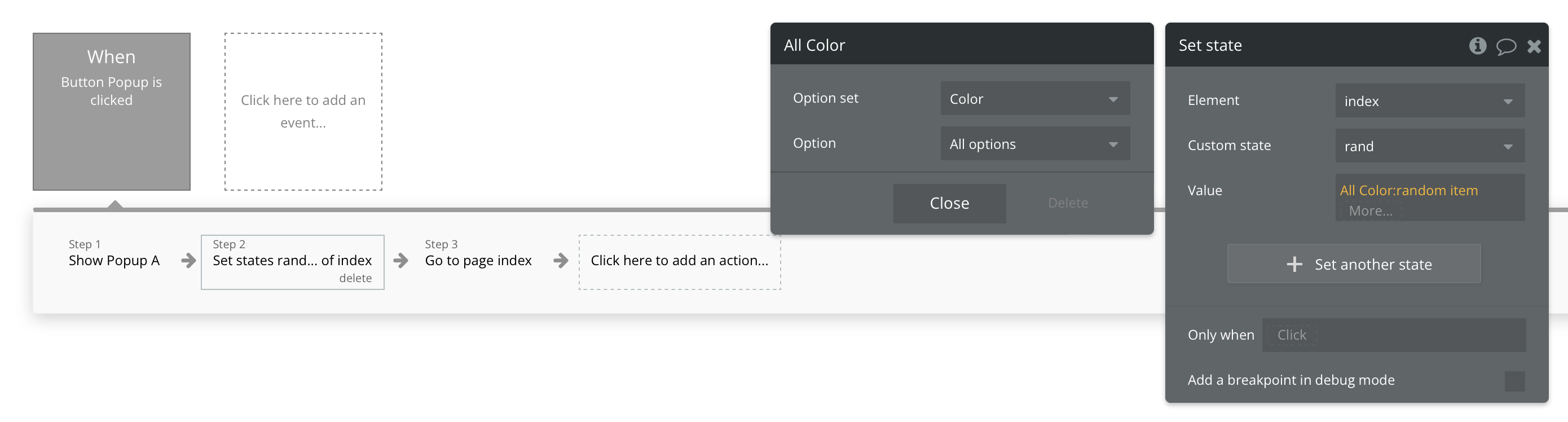The image size is (1568, 422).
Task: Click All Color:random item value expression
Action: (1408, 190)
